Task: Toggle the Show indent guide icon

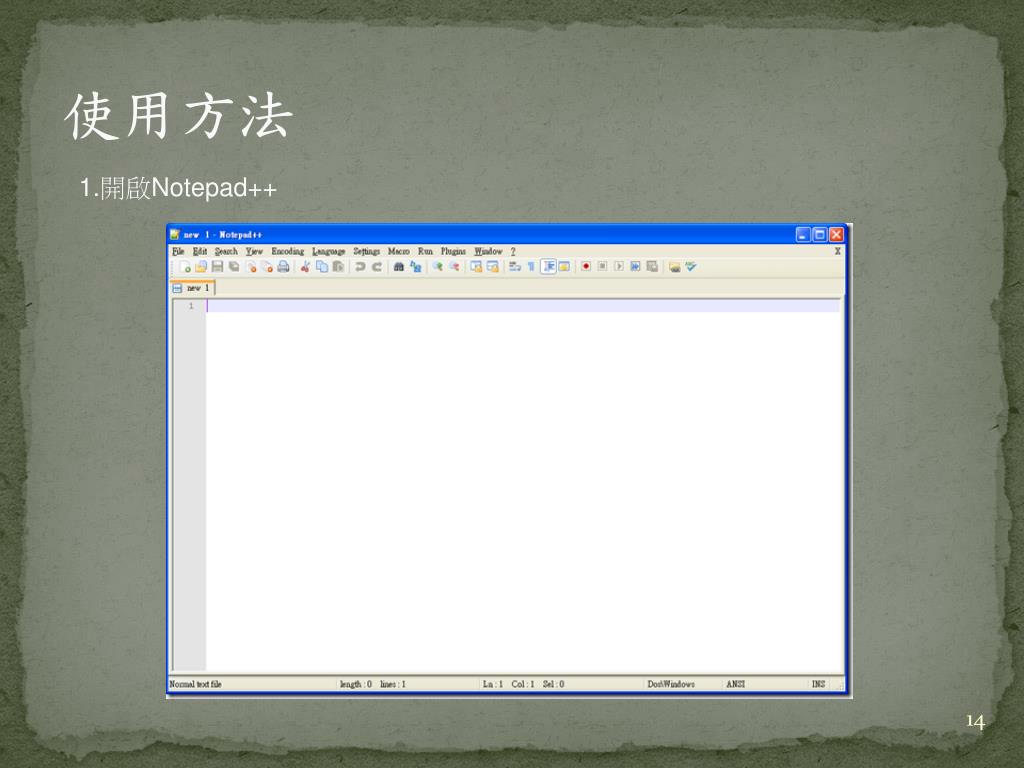Action: (x=549, y=266)
